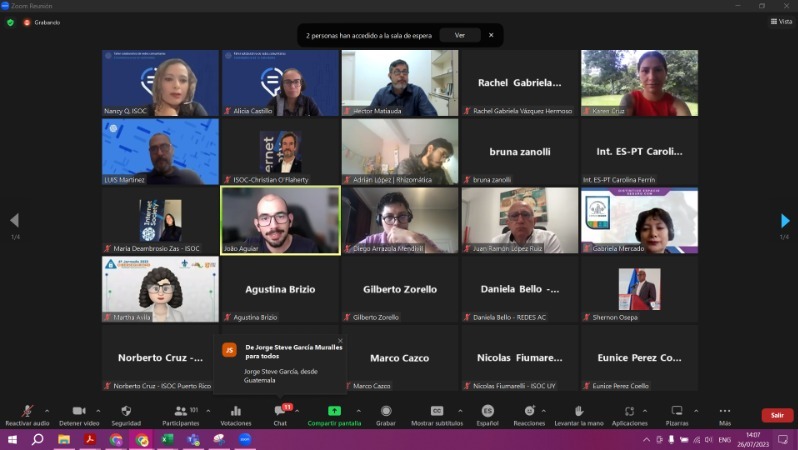
Task: Go to next gallery page arrow
Action: (785, 221)
